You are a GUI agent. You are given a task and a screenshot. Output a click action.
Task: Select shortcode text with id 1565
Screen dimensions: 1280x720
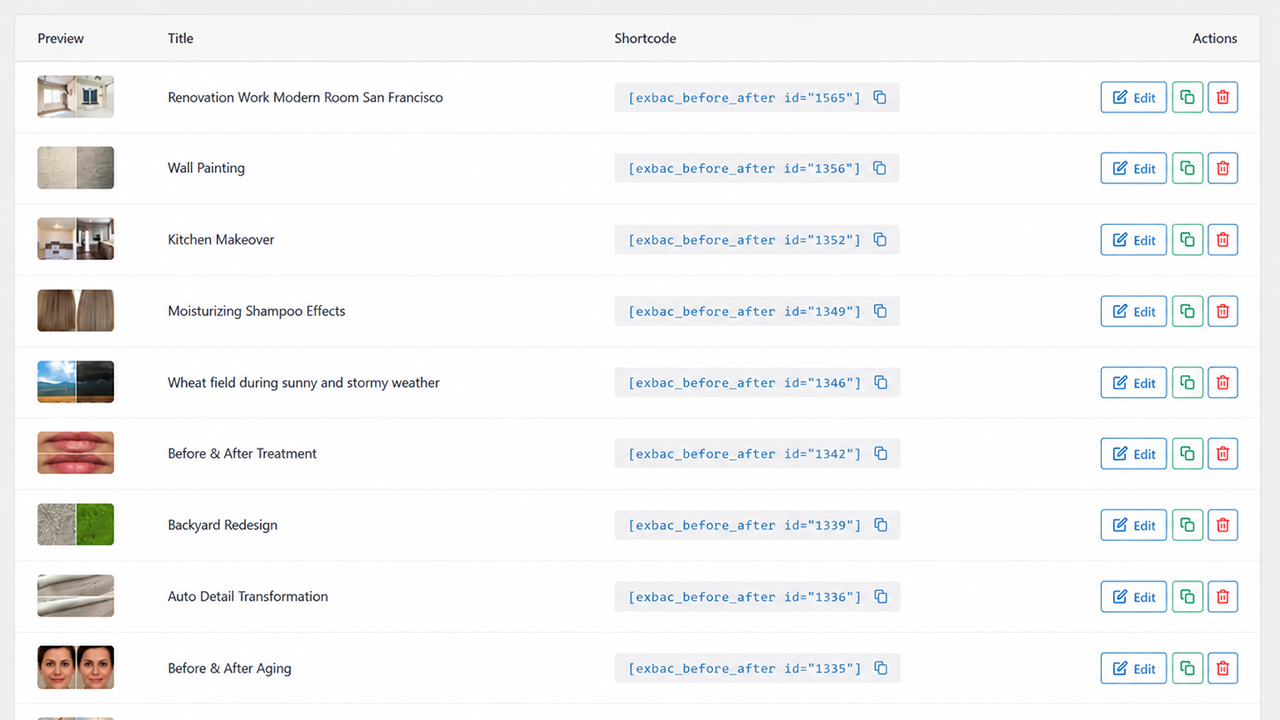pyautogui.click(x=744, y=98)
